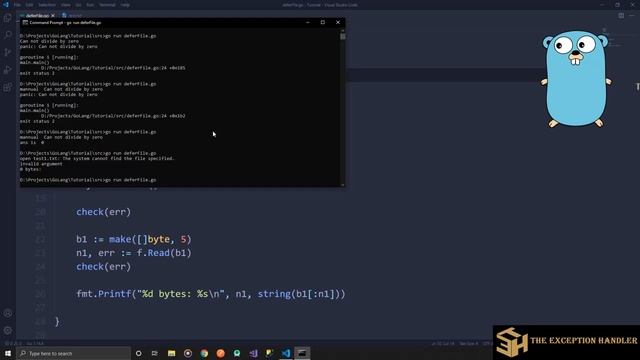Open the Run menu in VS Code
The height and width of the screenshot is (360, 640).
(90, 5)
